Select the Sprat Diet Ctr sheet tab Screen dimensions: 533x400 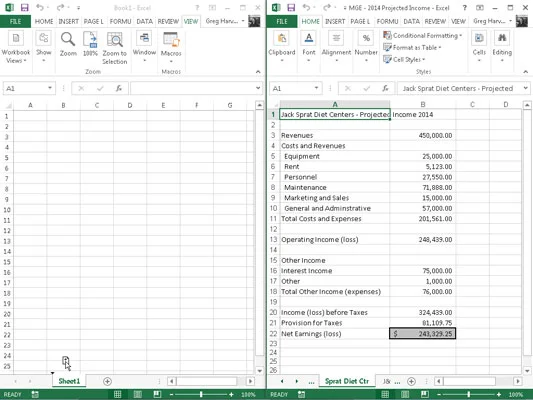(x=347, y=381)
